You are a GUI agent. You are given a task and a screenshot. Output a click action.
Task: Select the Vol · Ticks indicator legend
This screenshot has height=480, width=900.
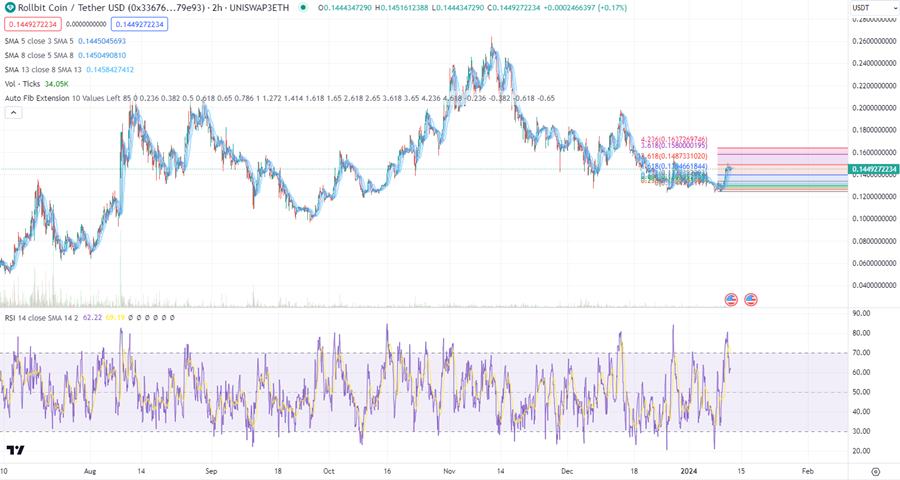tap(22, 84)
